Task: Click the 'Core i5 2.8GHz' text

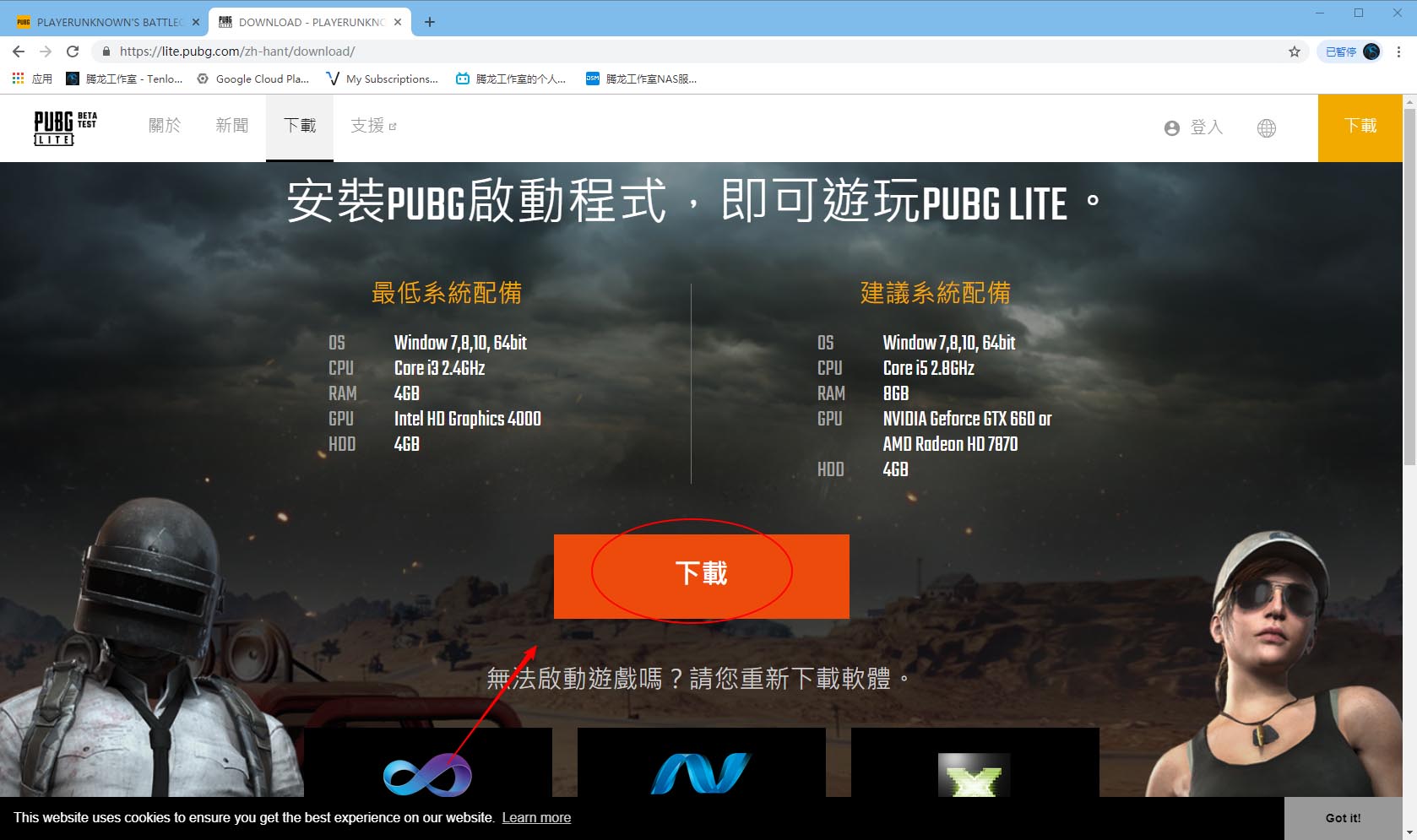Action: click(x=929, y=368)
